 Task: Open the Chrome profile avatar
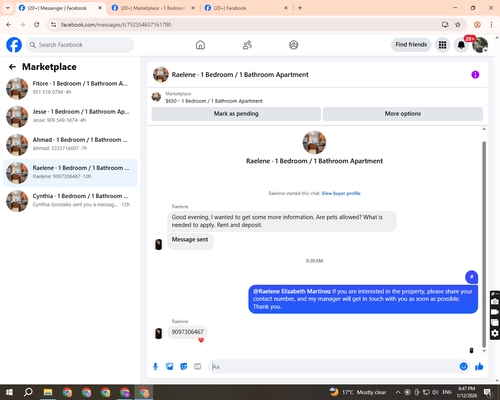pos(477,25)
